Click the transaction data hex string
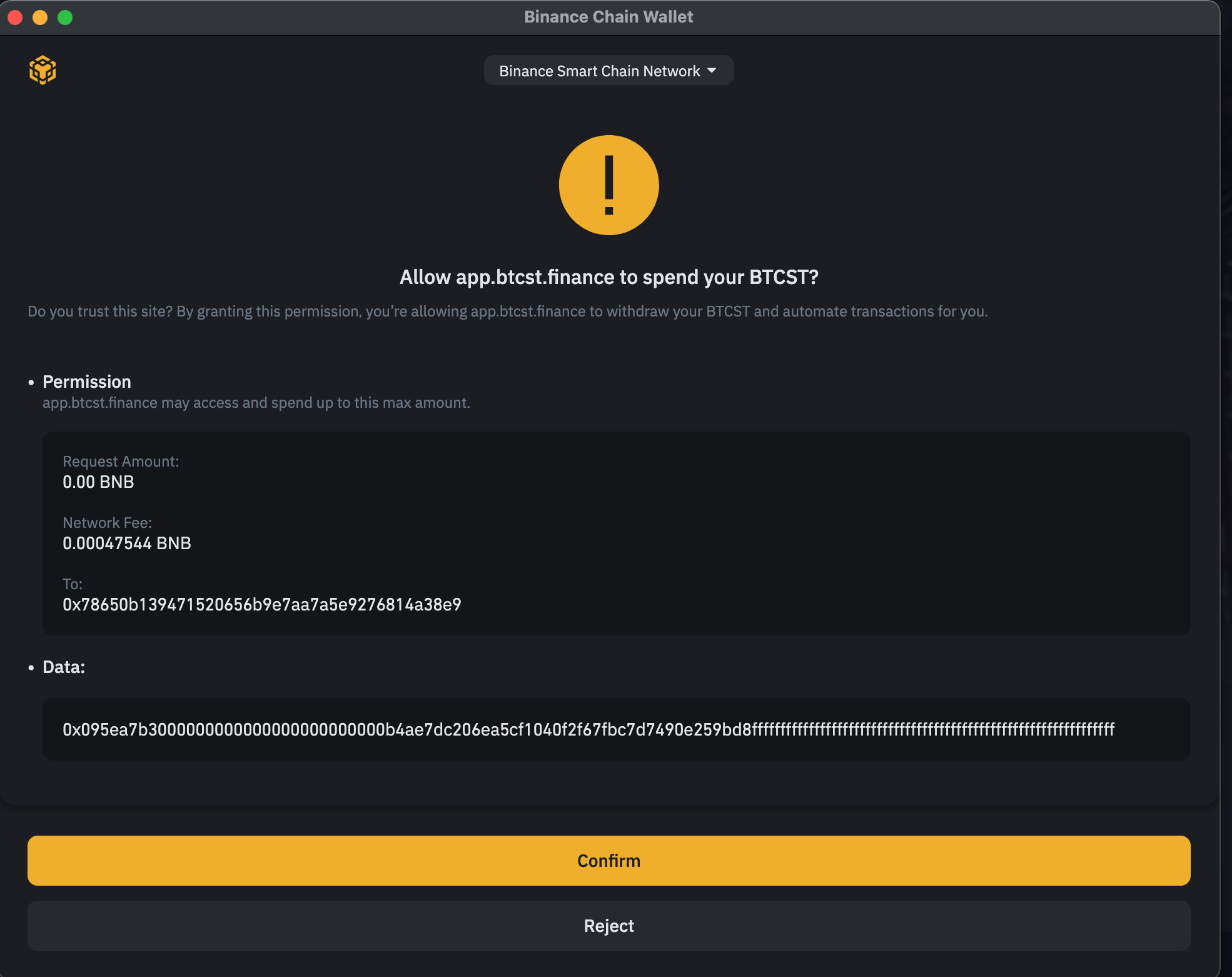1232x977 pixels. [x=588, y=729]
